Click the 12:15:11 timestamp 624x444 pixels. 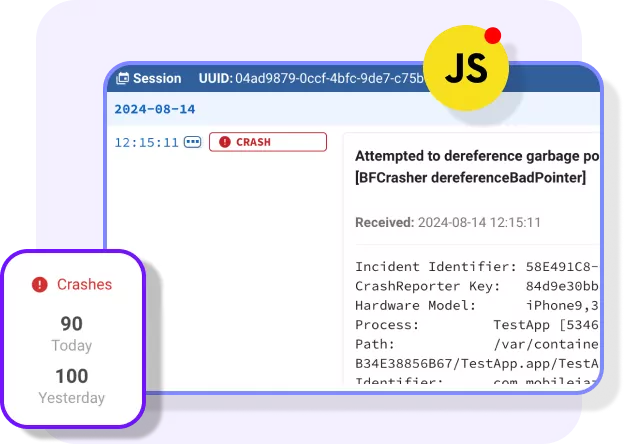click(146, 142)
